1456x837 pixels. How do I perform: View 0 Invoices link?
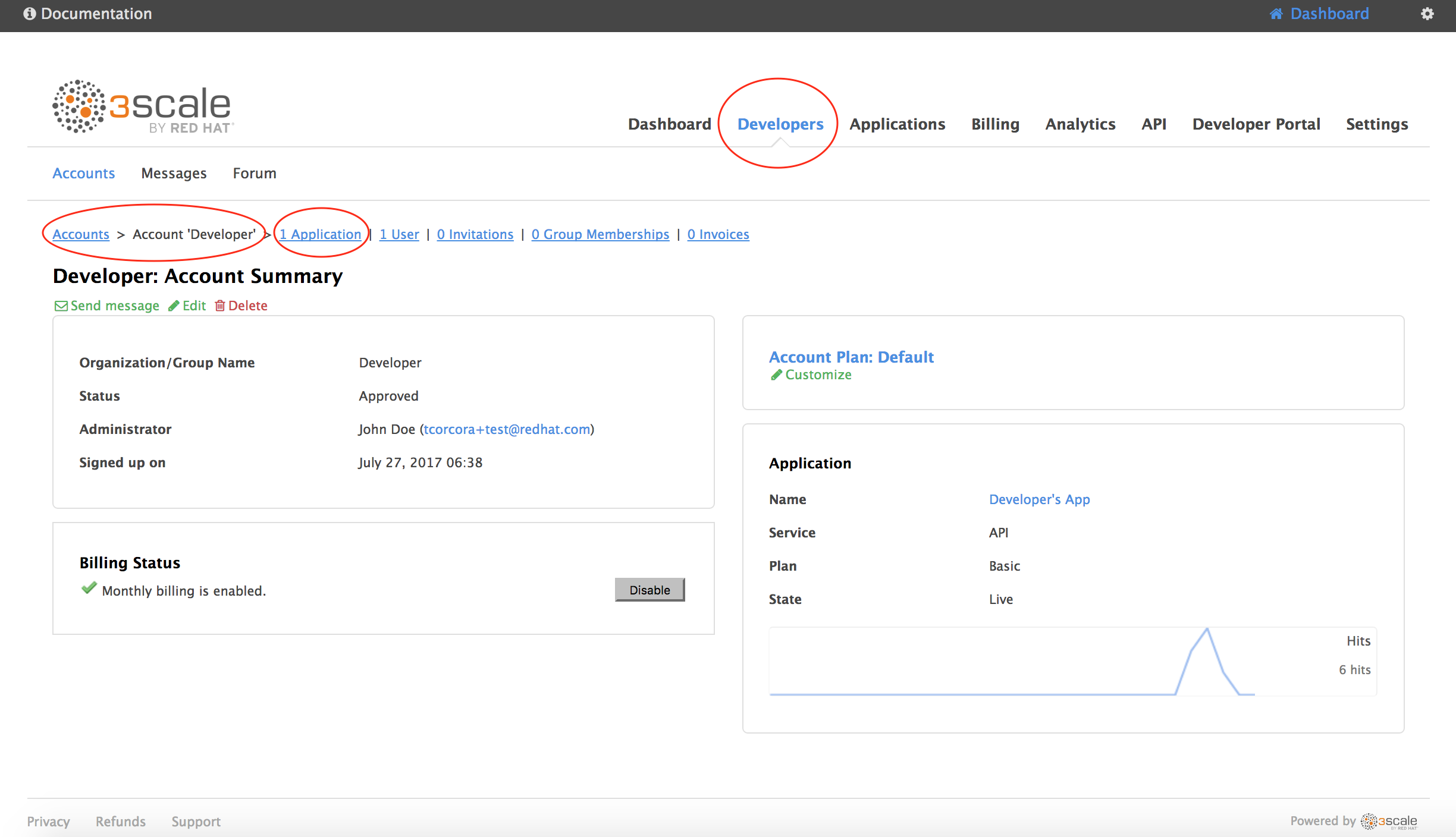[718, 235]
